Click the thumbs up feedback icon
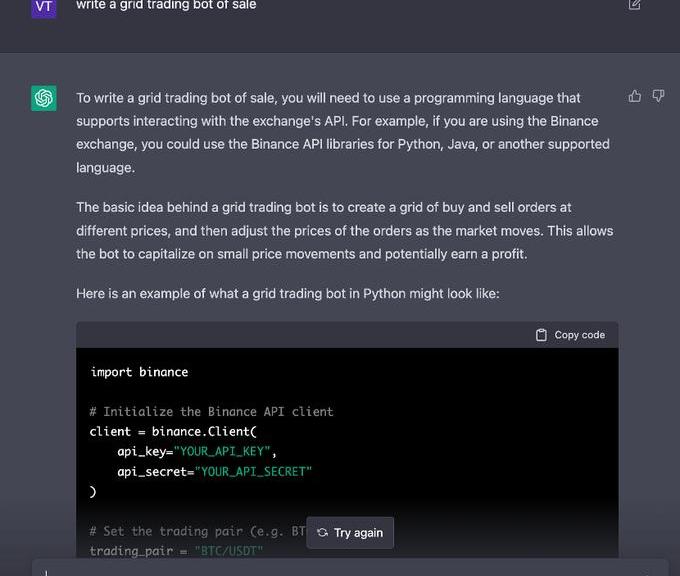Screen dimensions: 680x576 635,96
